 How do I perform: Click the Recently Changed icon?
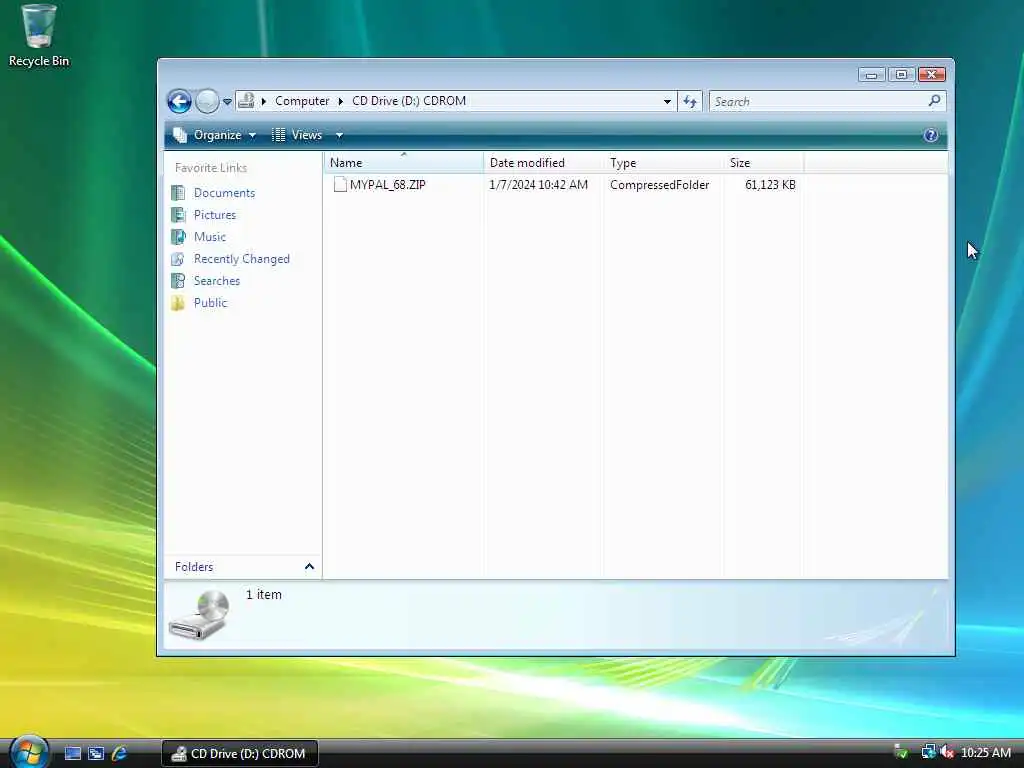[x=178, y=259]
